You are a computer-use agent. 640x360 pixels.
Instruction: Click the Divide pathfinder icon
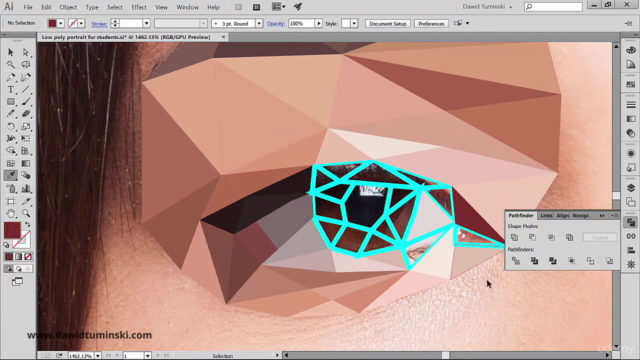(x=516, y=261)
